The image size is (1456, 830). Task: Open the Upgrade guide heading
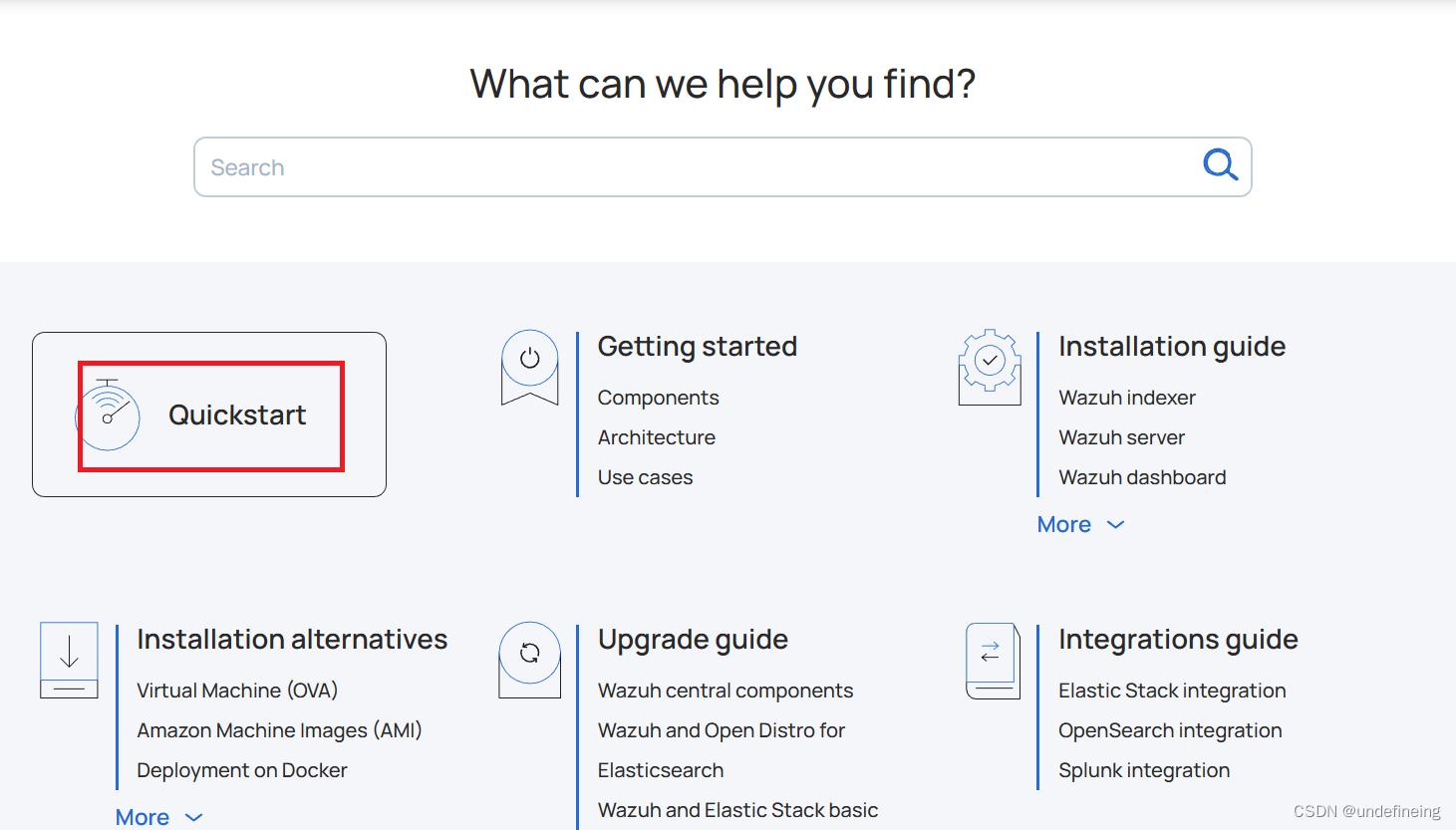(x=693, y=639)
